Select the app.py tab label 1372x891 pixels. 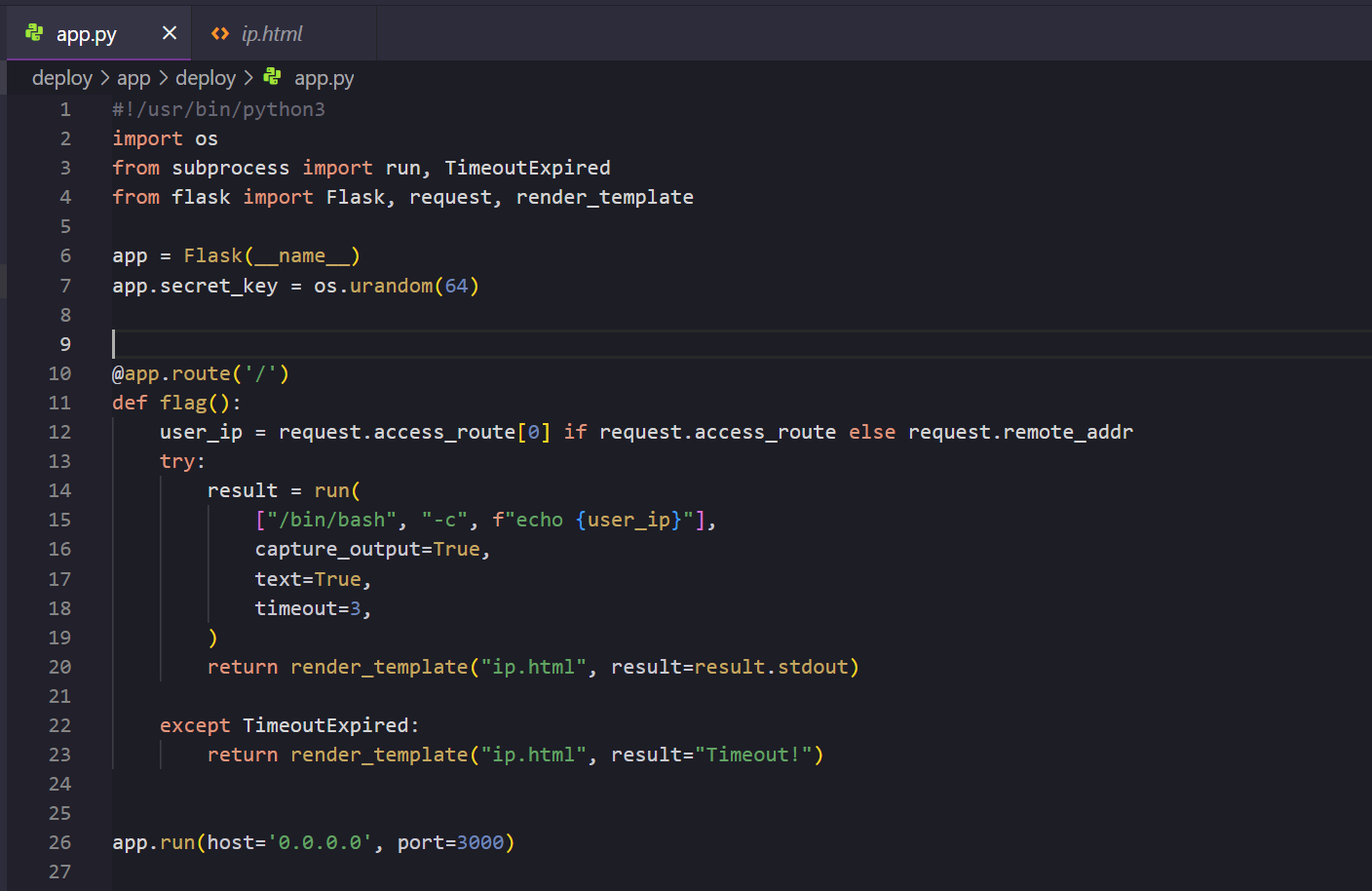pos(87,34)
